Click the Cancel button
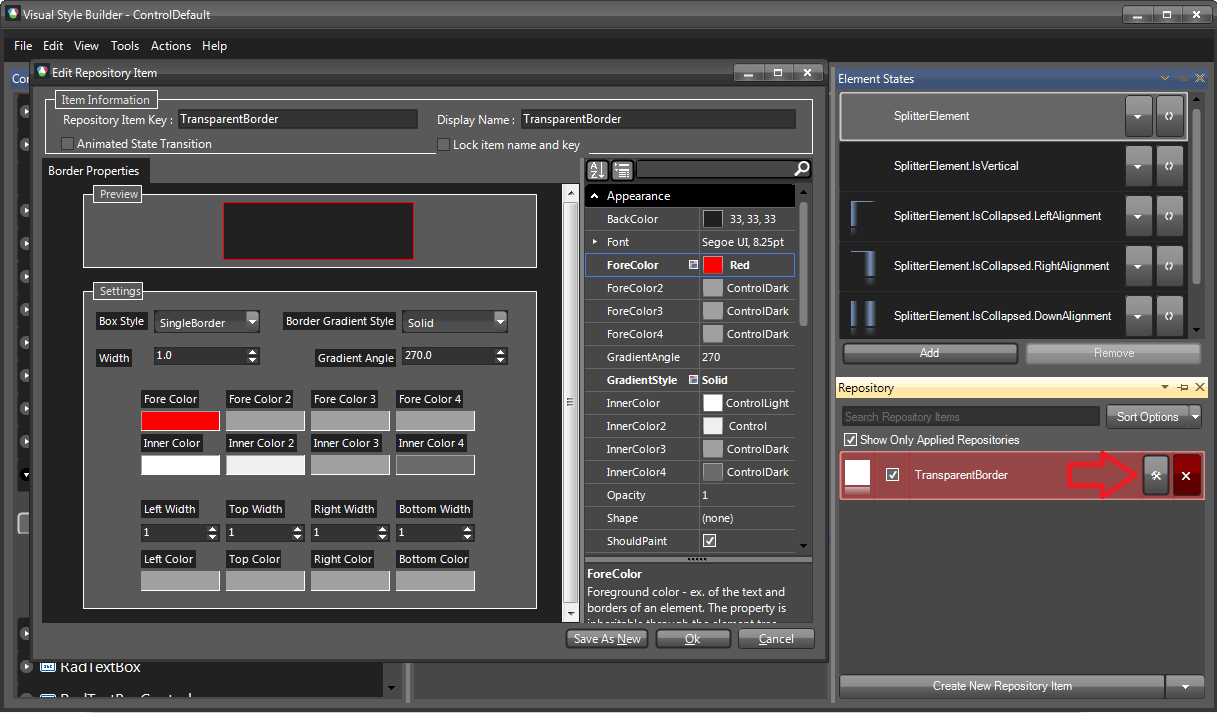The height and width of the screenshot is (713, 1217). click(776, 639)
